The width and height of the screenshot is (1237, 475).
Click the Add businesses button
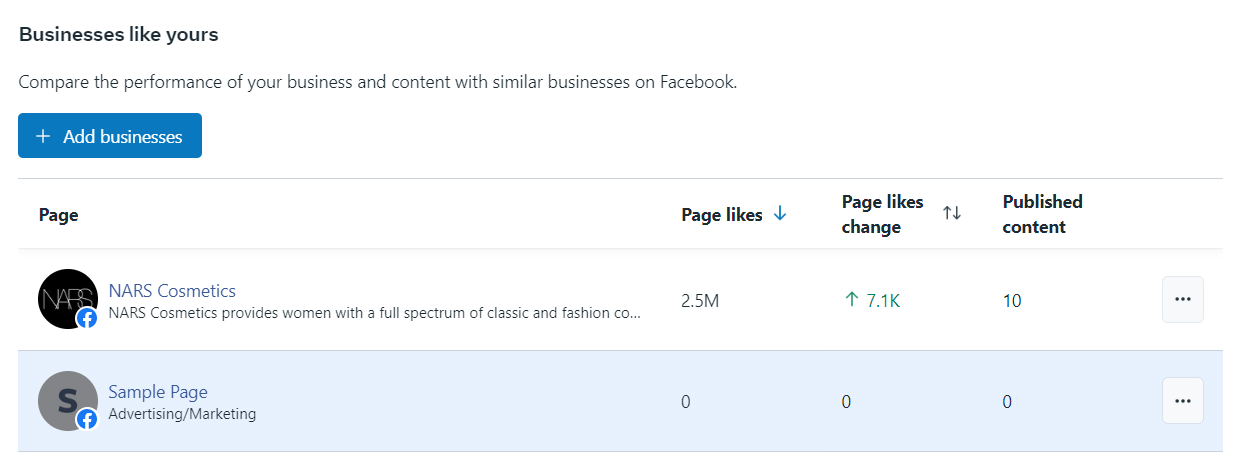click(110, 136)
